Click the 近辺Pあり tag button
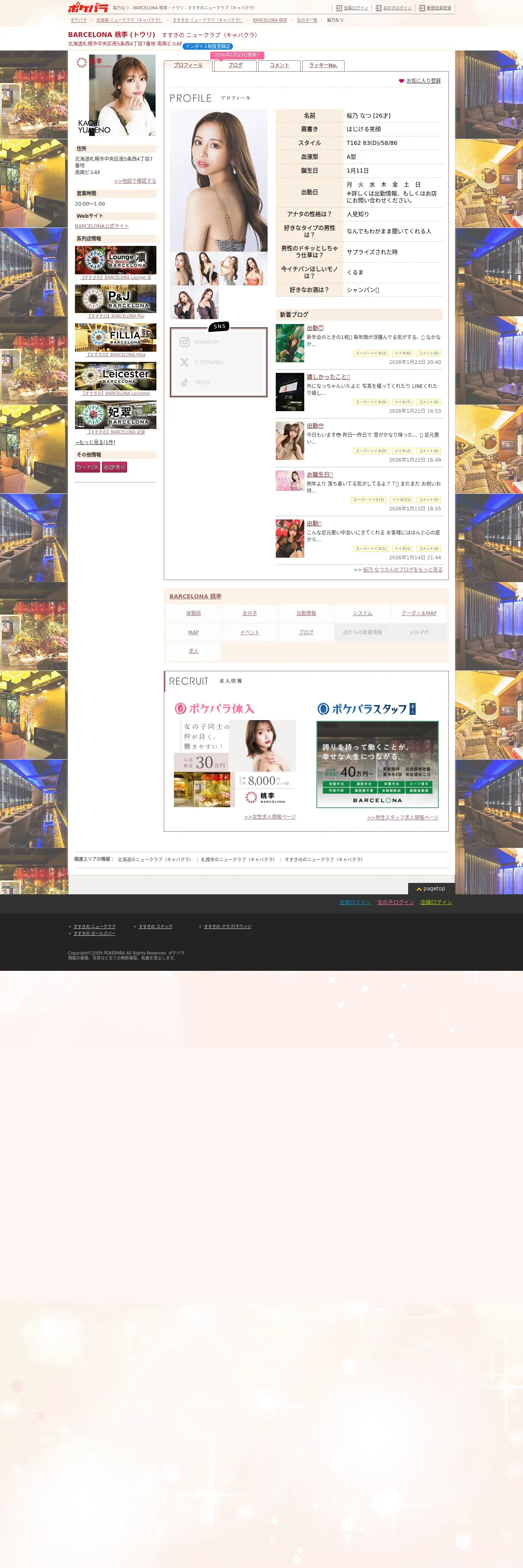This screenshot has height=1568, width=523. (114, 467)
